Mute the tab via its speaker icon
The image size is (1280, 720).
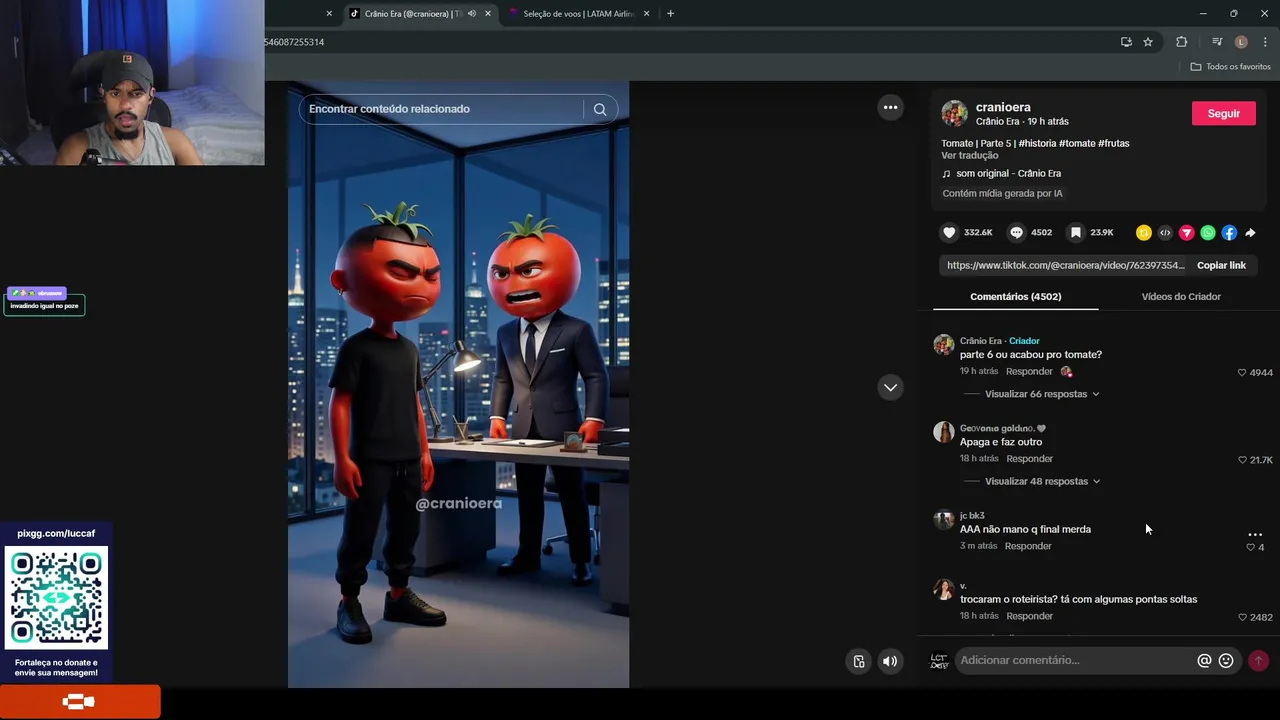[x=471, y=13]
